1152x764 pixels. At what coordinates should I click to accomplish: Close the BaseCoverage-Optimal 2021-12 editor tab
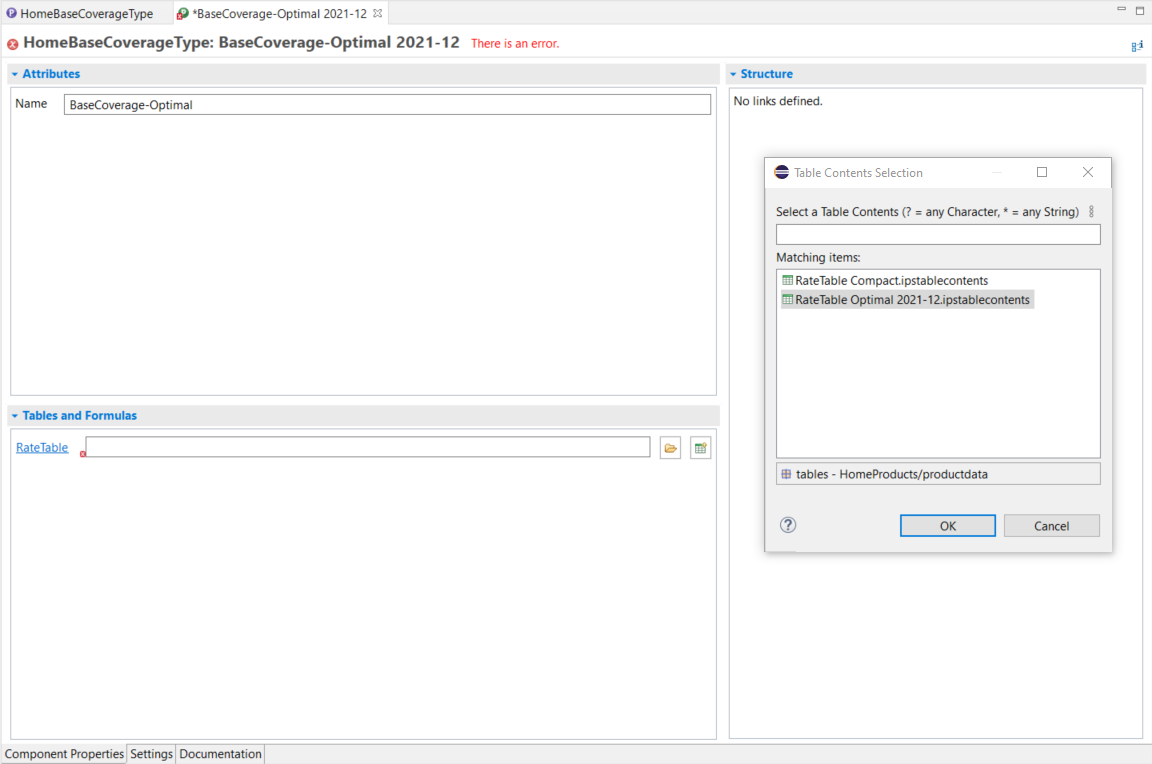(x=378, y=13)
